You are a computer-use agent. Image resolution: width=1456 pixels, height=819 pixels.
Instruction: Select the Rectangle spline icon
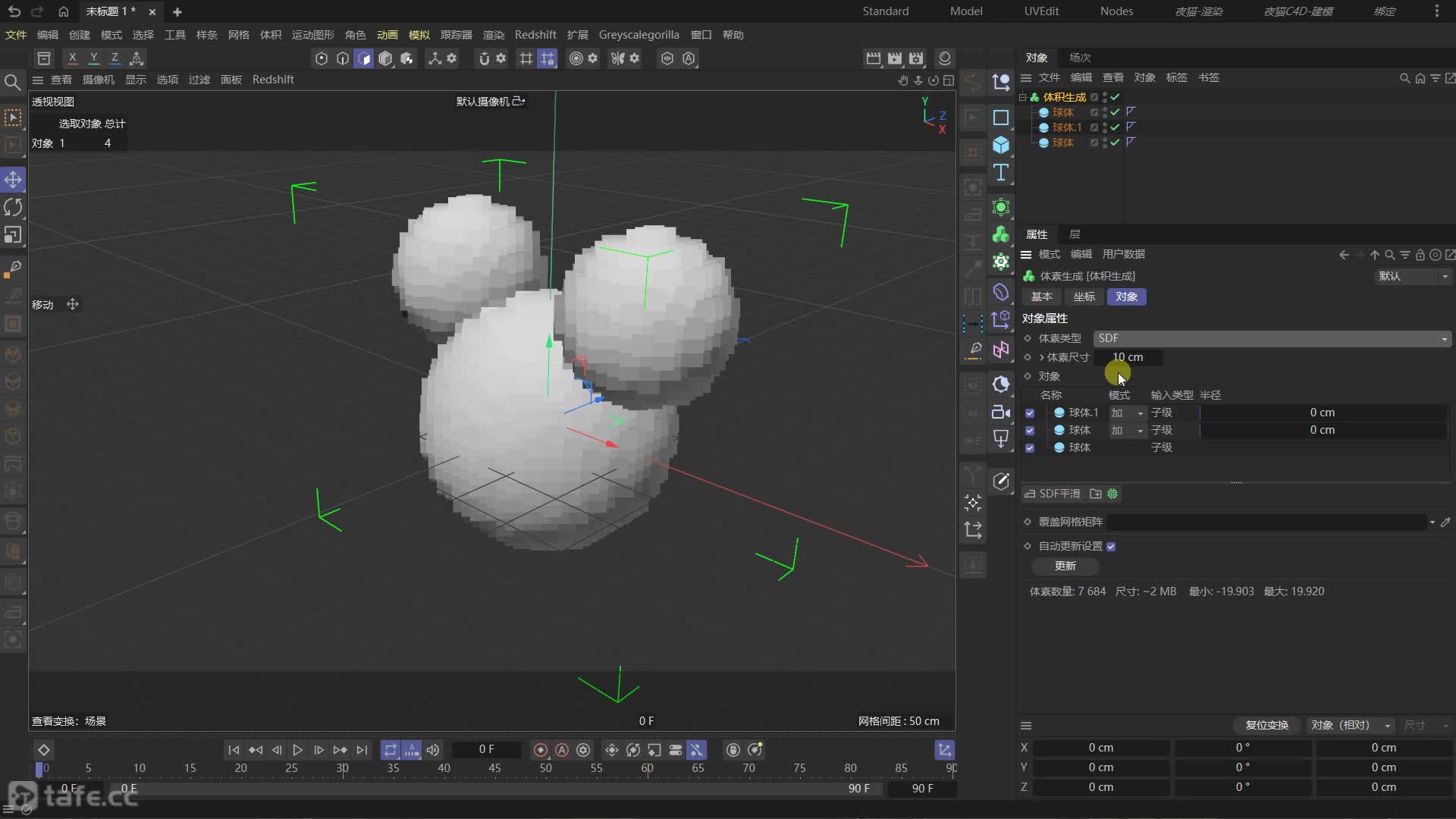(1001, 118)
